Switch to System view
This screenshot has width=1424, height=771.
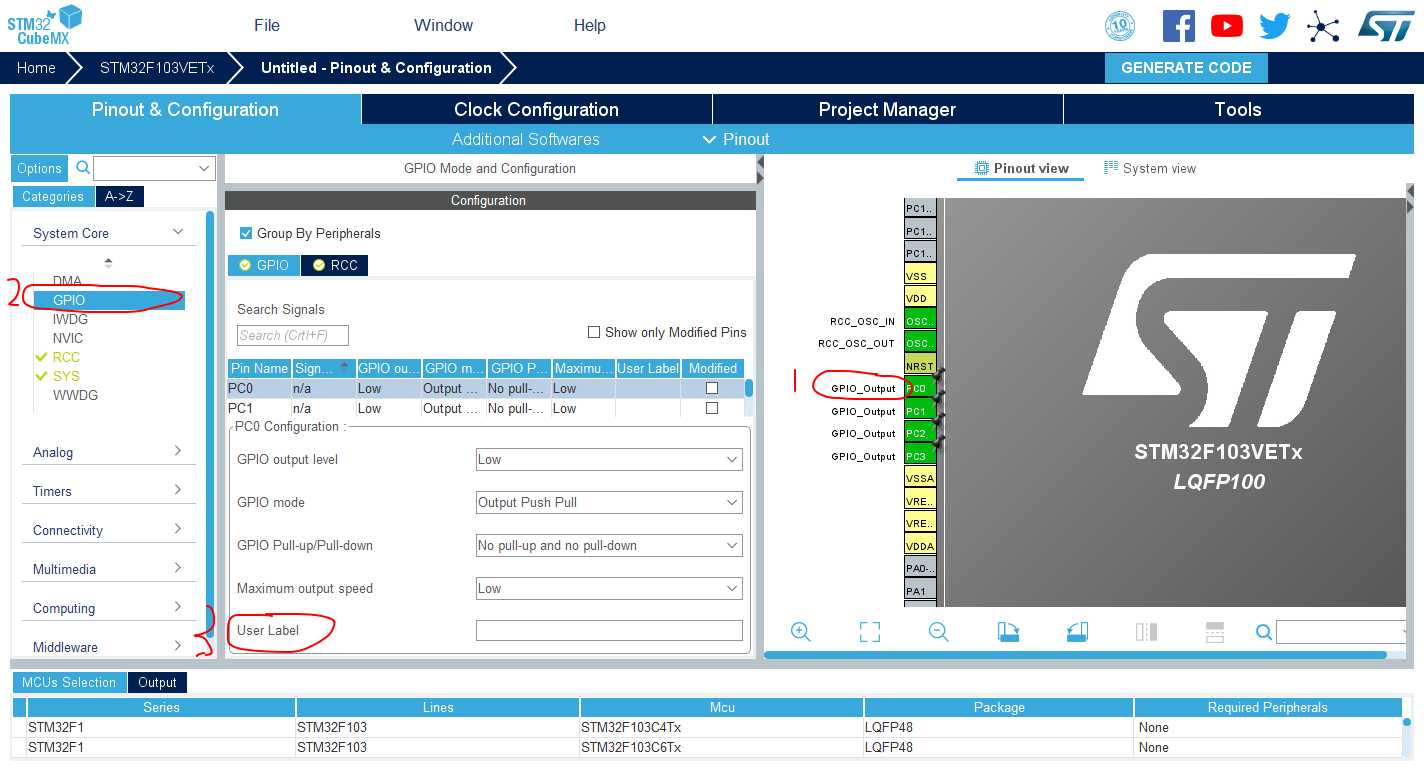[x=1149, y=168]
